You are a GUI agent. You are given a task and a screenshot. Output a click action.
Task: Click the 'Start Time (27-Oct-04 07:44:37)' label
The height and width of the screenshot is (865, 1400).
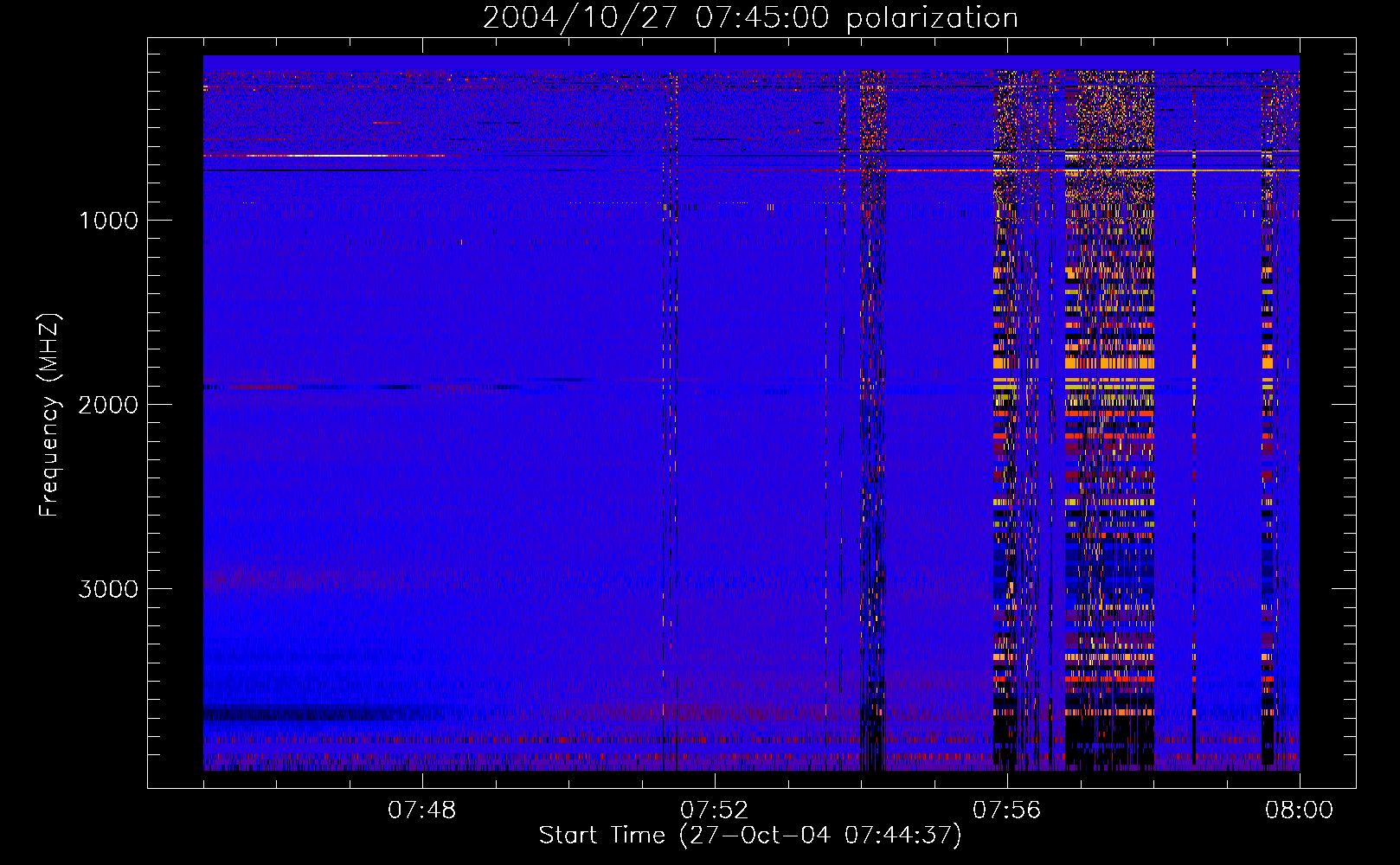point(750,836)
